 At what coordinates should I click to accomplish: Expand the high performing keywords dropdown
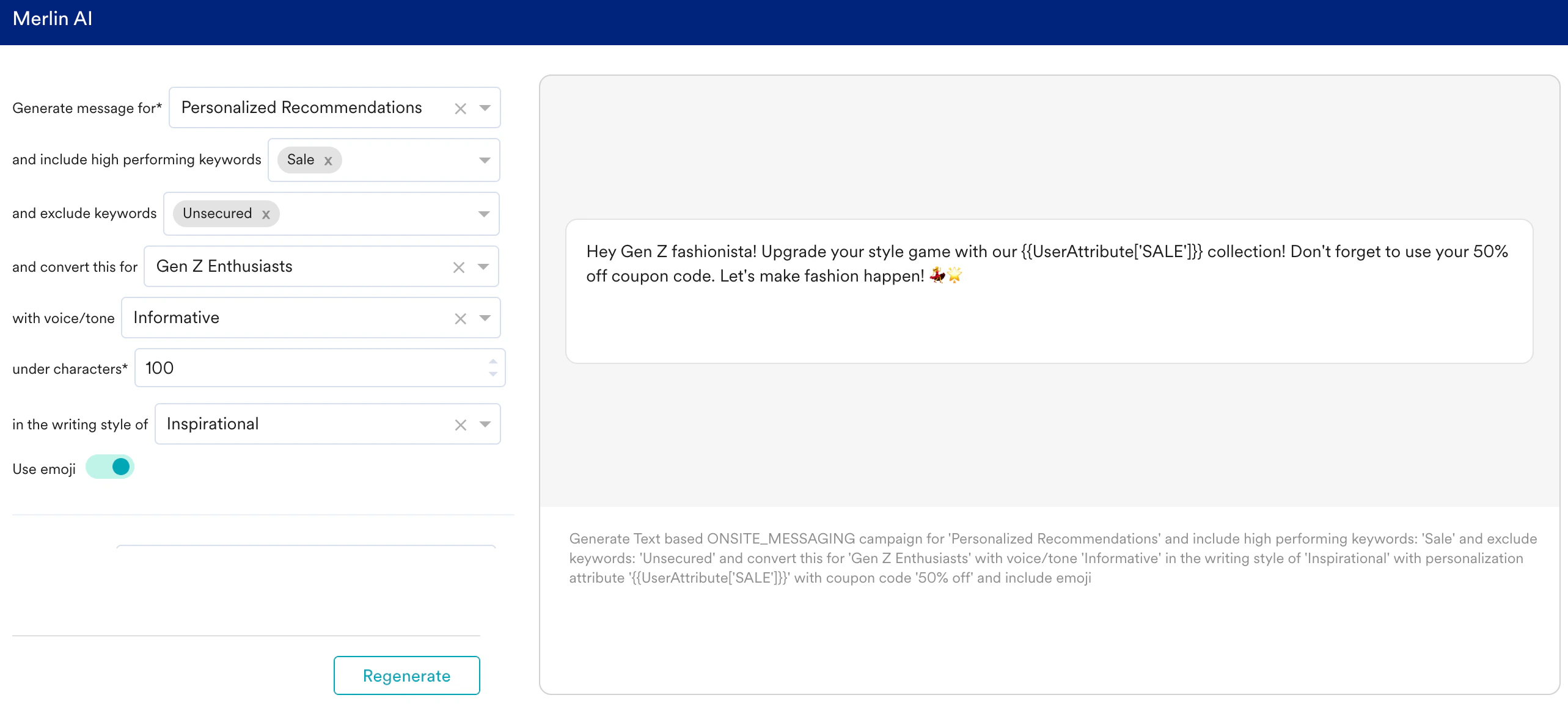pos(485,161)
